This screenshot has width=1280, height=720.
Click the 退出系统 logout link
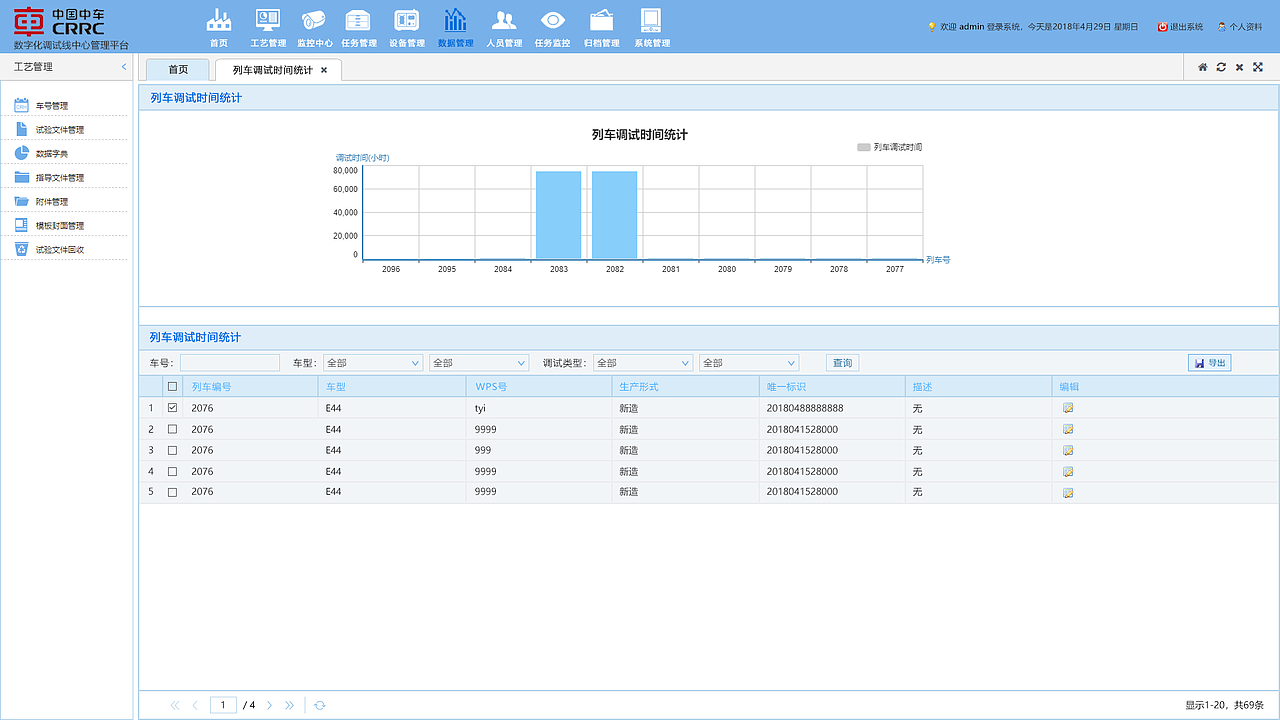pyautogui.click(x=1180, y=27)
